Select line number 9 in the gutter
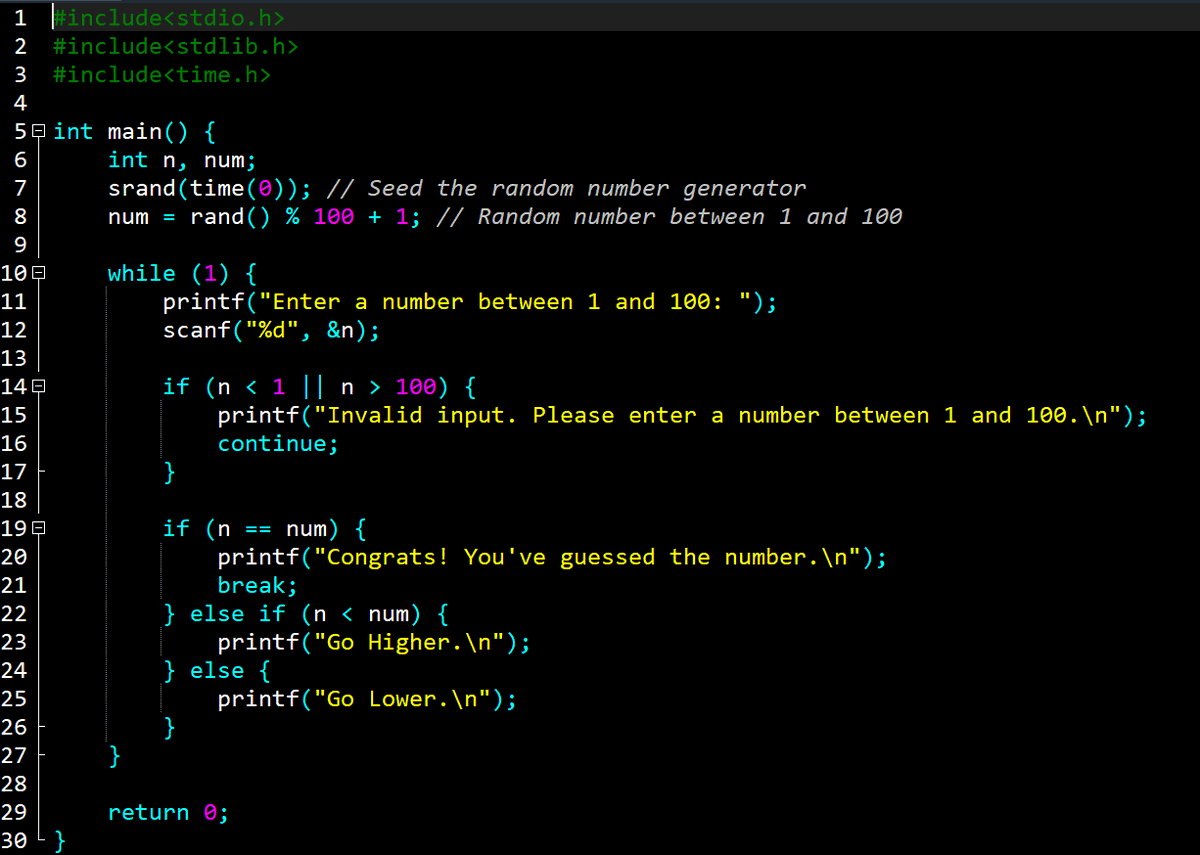This screenshot has height=855, width=1200. [20, 245]
